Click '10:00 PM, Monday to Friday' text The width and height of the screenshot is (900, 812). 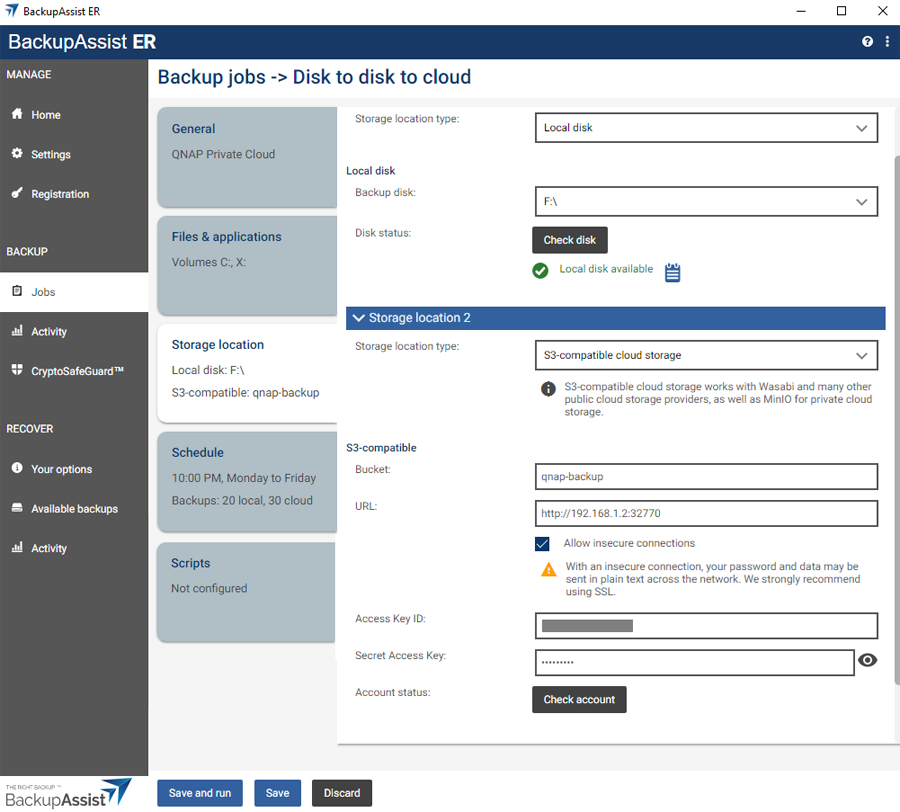pyautogui.click(x=244, y=477)
